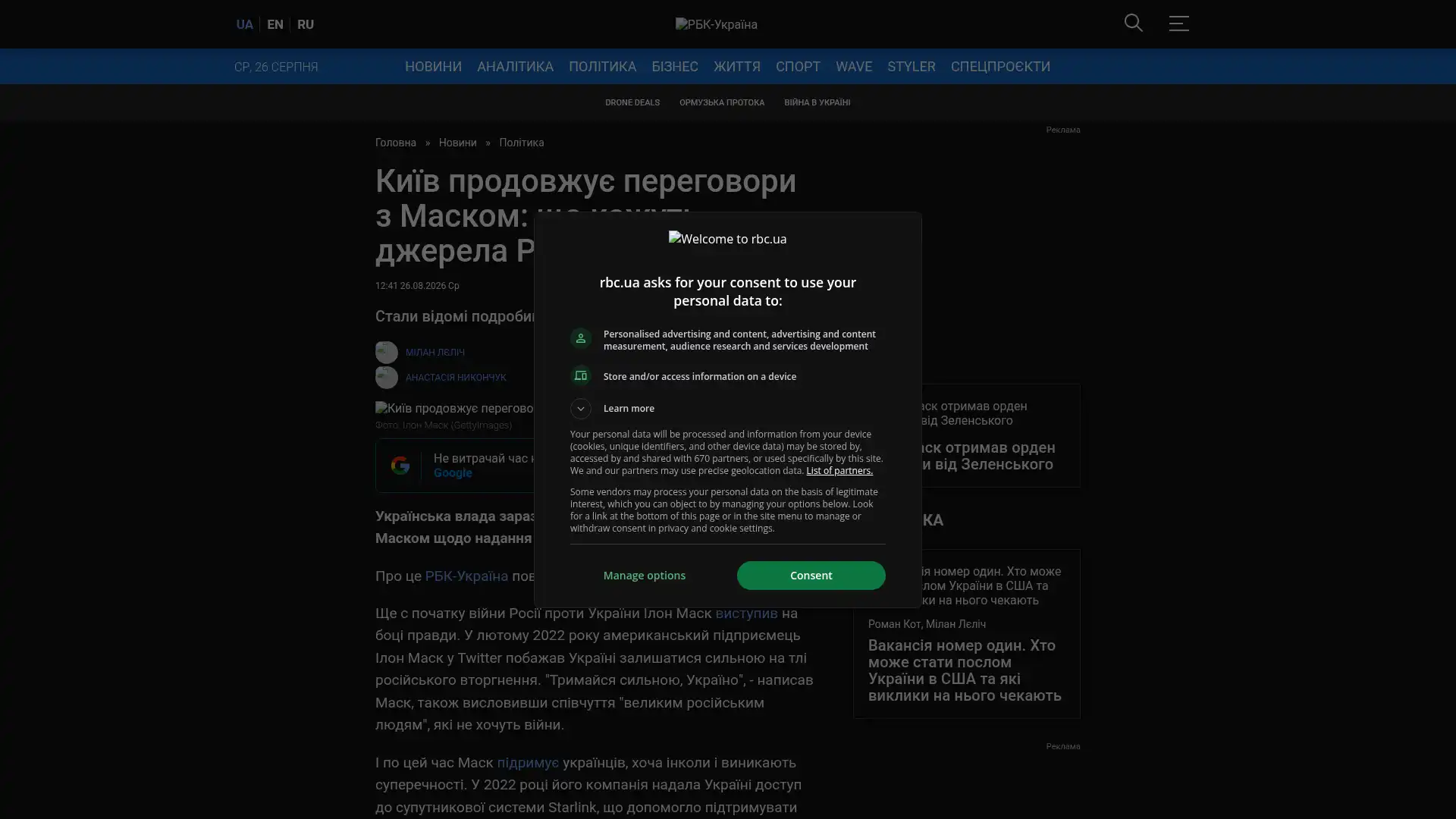Open author link АНАСТАСІЯ НИКОНЧУК

[455, 378]
